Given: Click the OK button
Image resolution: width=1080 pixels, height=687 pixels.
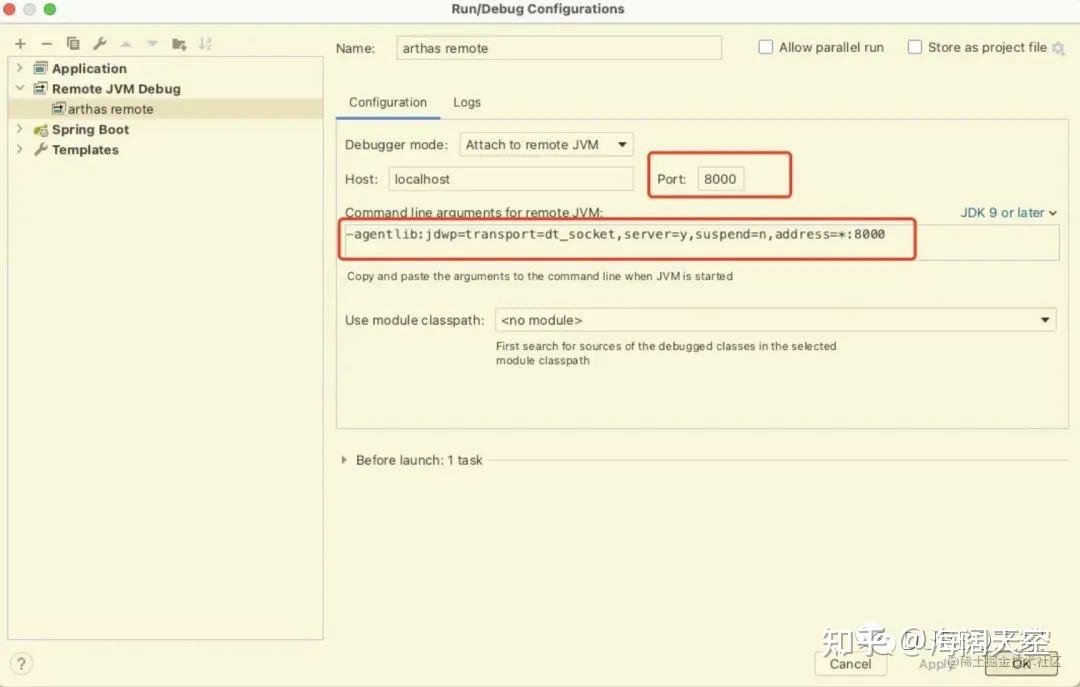Looking at the screenshot, I should tap(1021, 664).
